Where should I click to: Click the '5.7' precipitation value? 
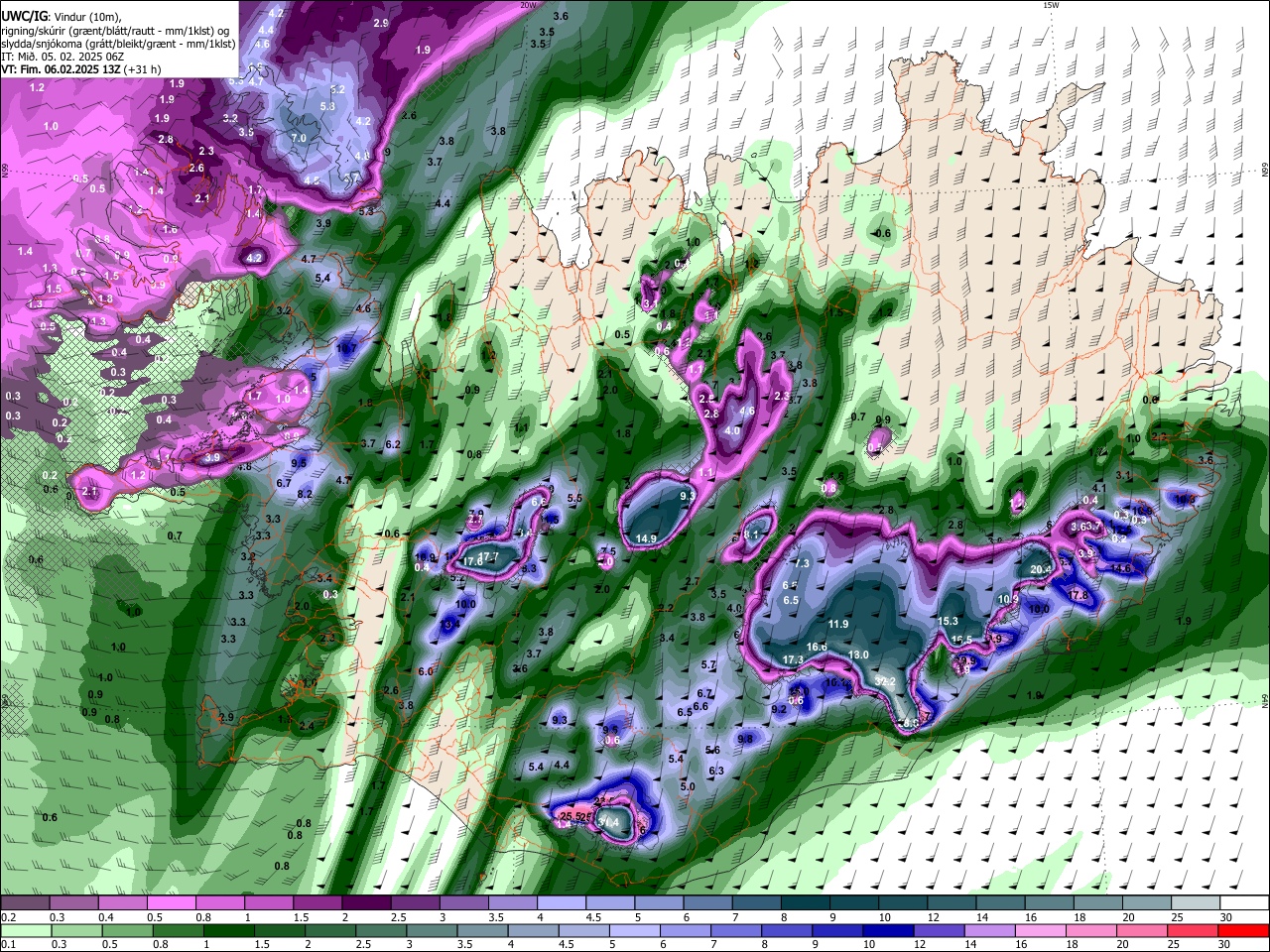pos(709,664)
